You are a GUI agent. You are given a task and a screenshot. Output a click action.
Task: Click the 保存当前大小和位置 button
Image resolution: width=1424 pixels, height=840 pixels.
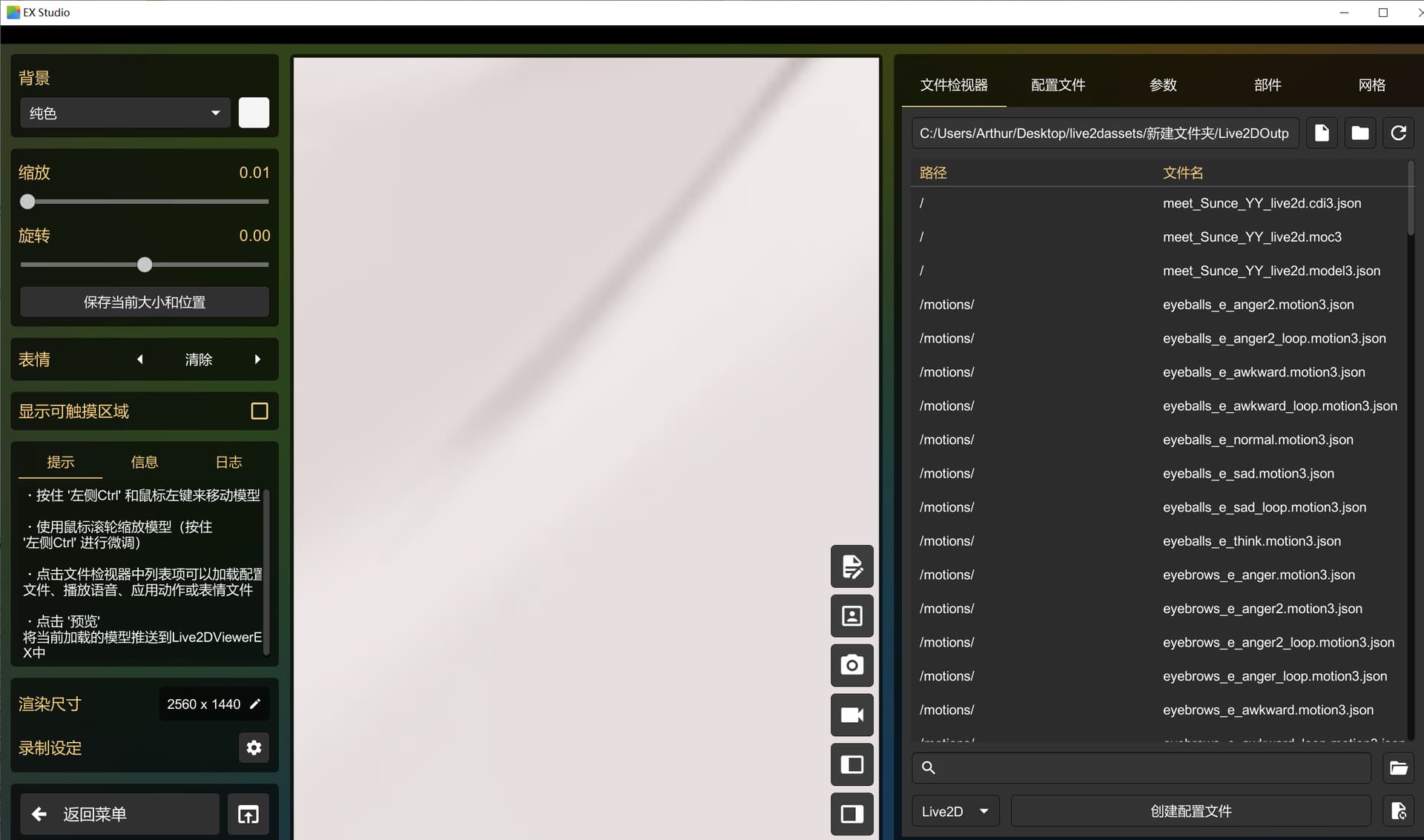point(145,302)
